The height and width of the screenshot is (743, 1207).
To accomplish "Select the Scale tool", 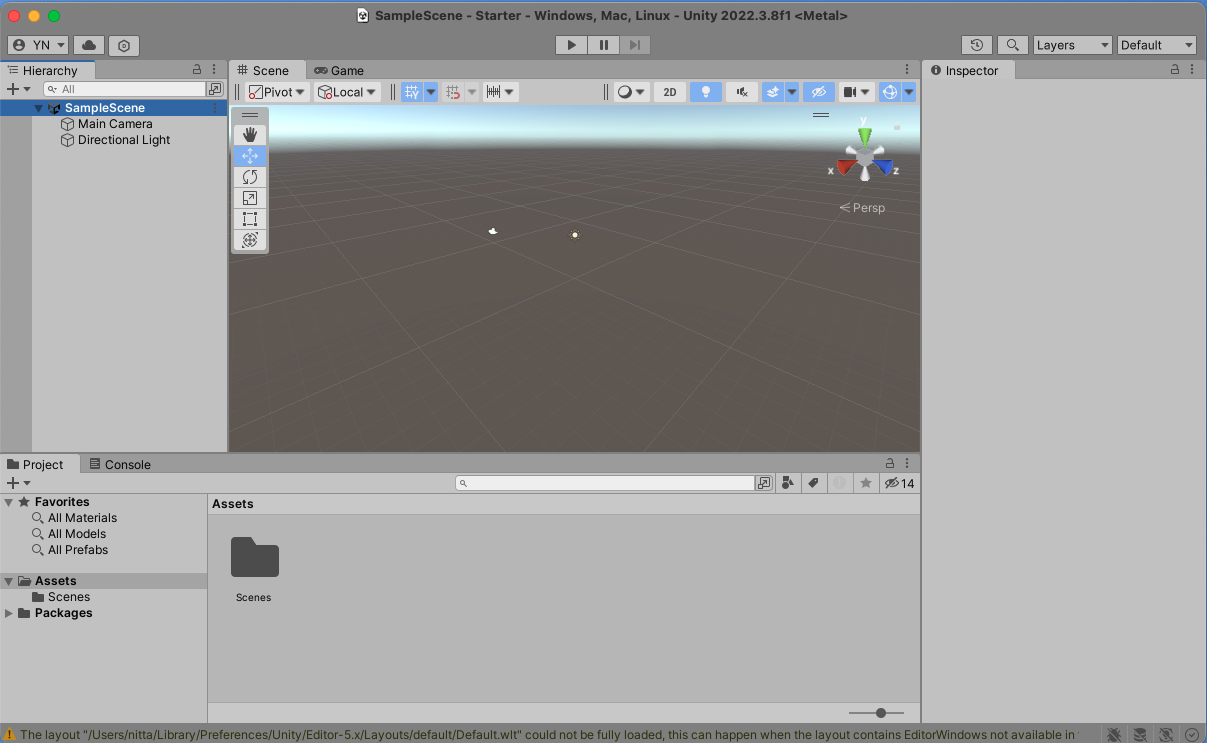I will tap(250, 198).
